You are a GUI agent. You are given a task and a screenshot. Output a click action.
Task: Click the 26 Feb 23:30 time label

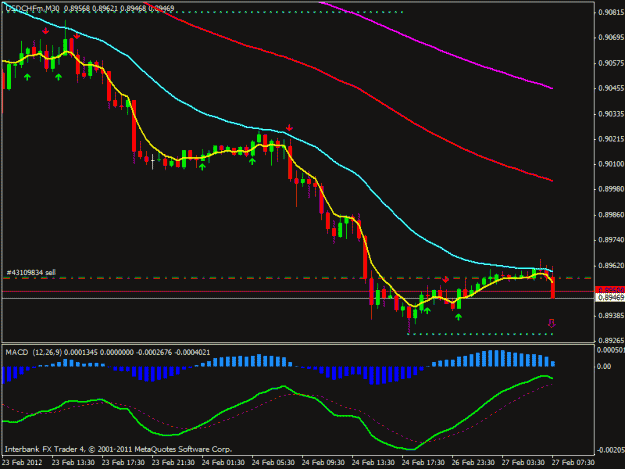pyautogui.click(x=473, y=463)
